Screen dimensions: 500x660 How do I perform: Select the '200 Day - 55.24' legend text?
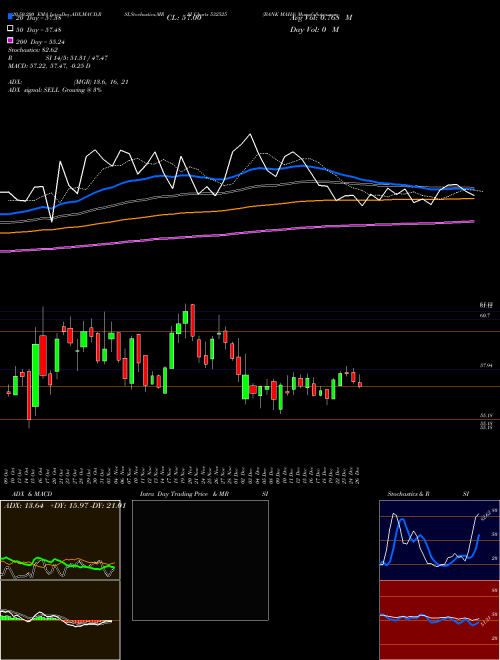coord(40,42)
